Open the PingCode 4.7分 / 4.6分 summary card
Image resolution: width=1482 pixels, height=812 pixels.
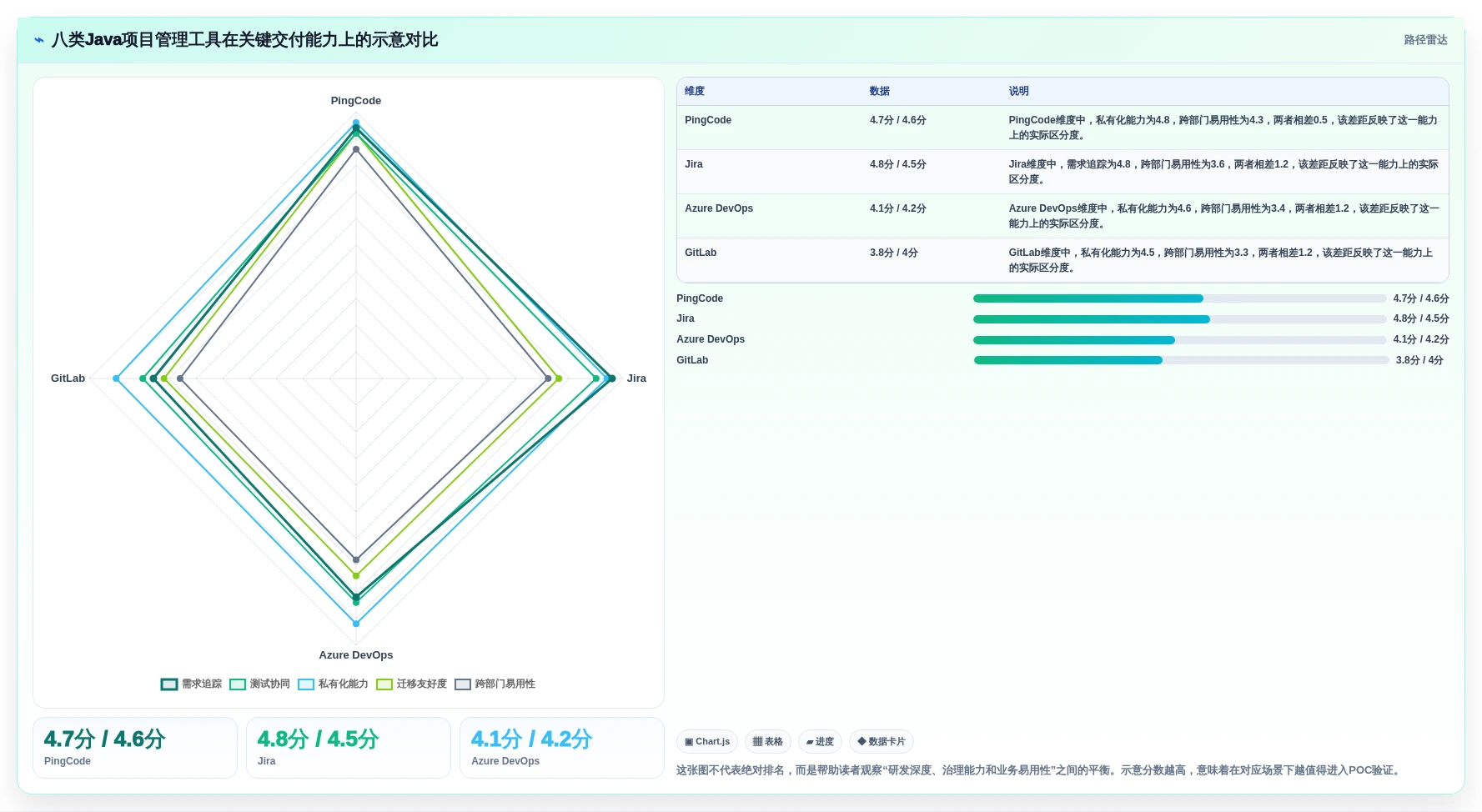(x=135, y=748)
